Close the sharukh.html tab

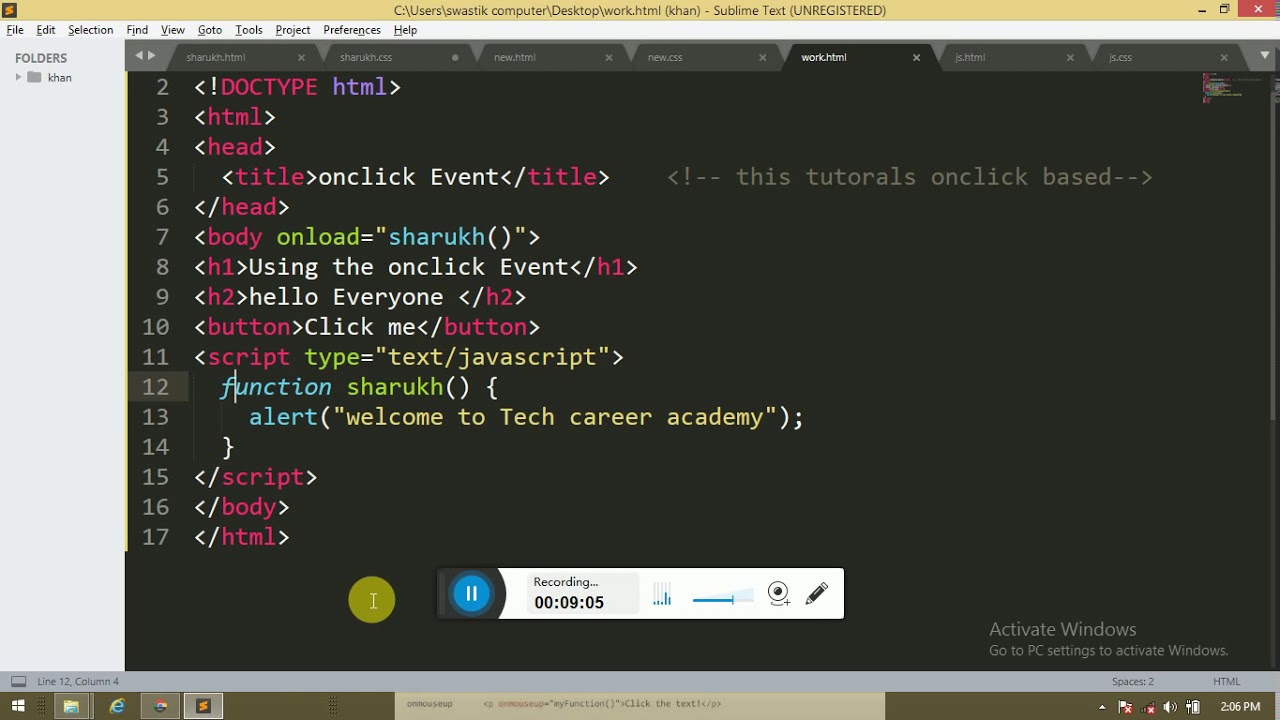point(301,57)
